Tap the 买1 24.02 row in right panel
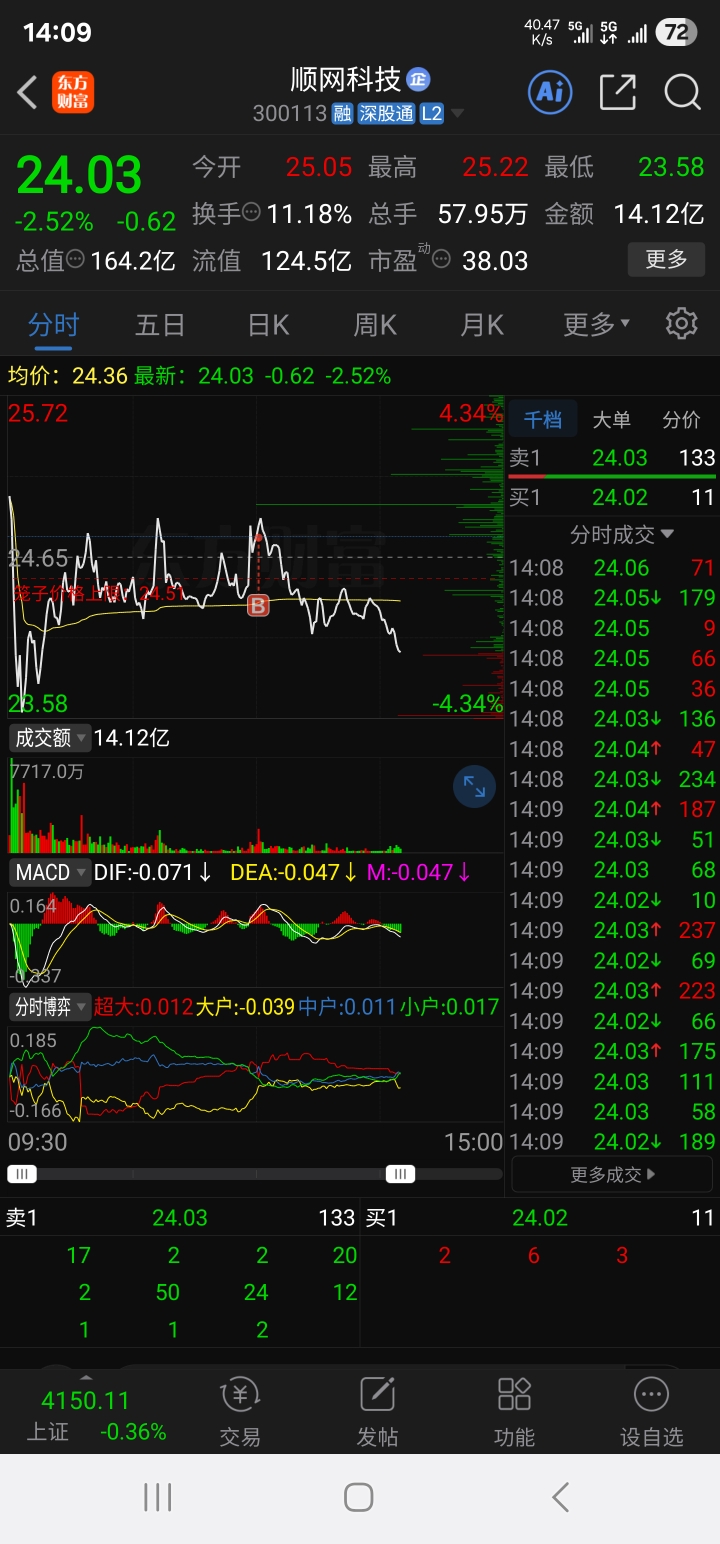 (612, 497)
